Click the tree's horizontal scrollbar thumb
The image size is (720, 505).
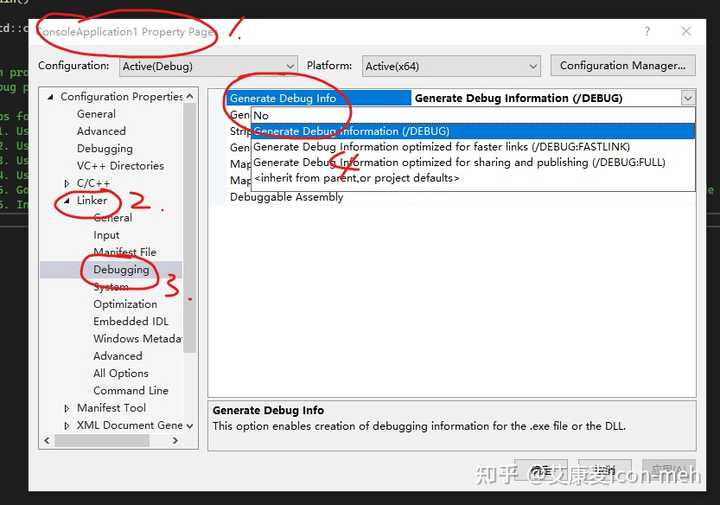pos(102,441)
